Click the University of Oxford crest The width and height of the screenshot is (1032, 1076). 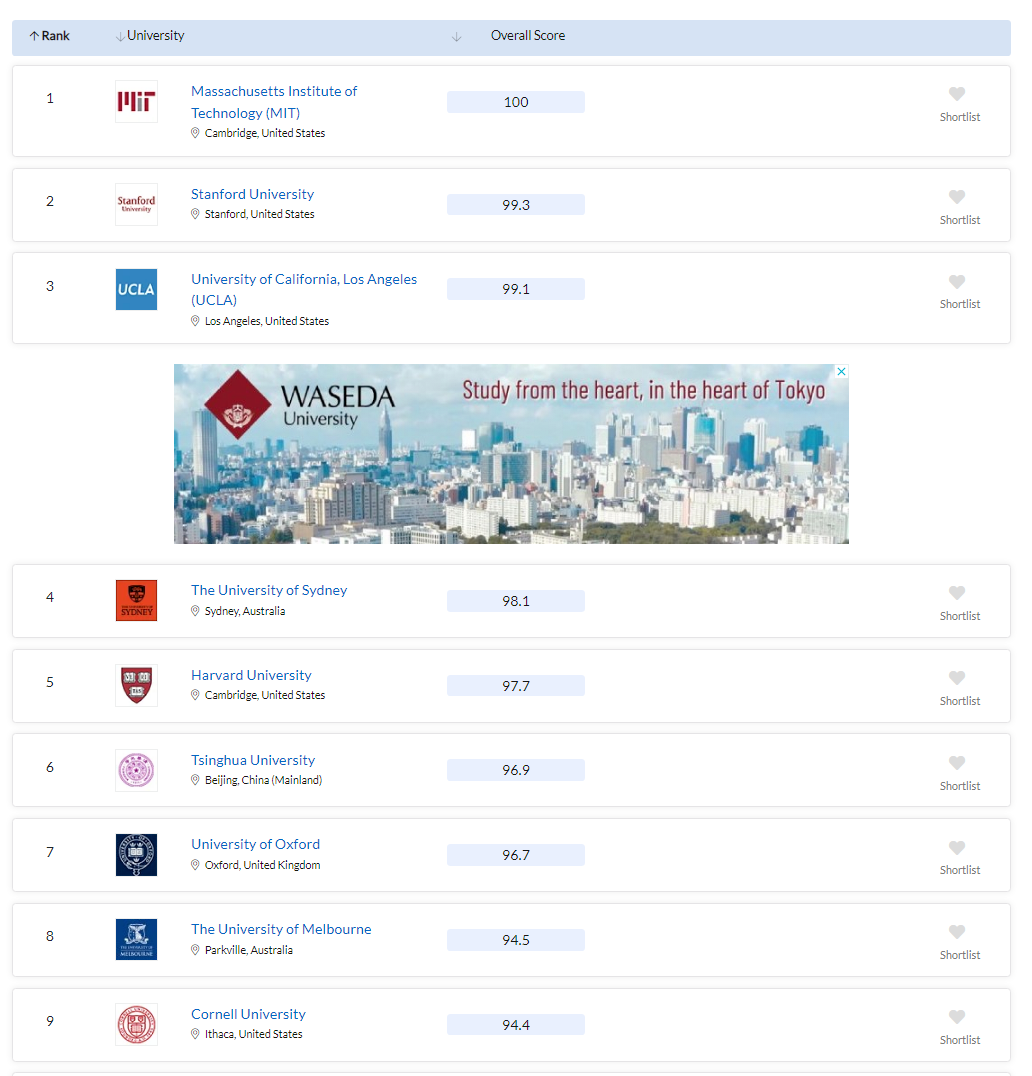coord(136,855)
